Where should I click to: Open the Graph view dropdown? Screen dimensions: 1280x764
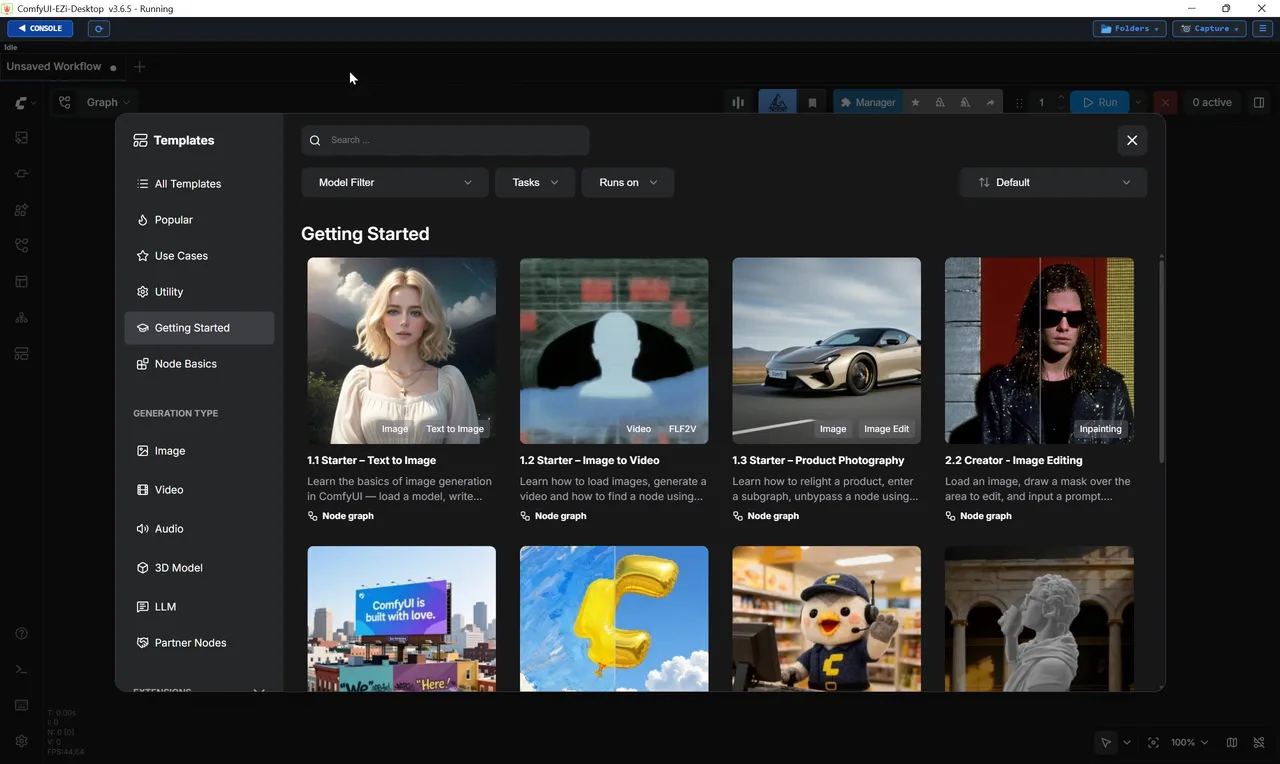coord(108,102)
